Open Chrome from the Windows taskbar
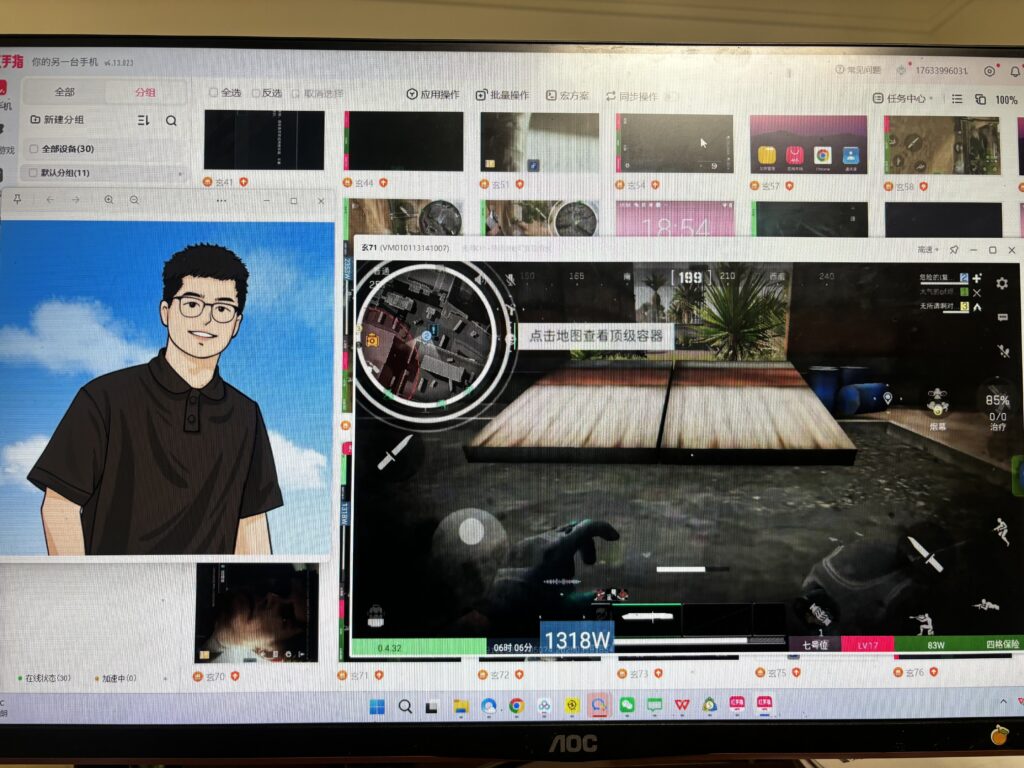Screen dimensions: 1024x768 tap(515, 705)
